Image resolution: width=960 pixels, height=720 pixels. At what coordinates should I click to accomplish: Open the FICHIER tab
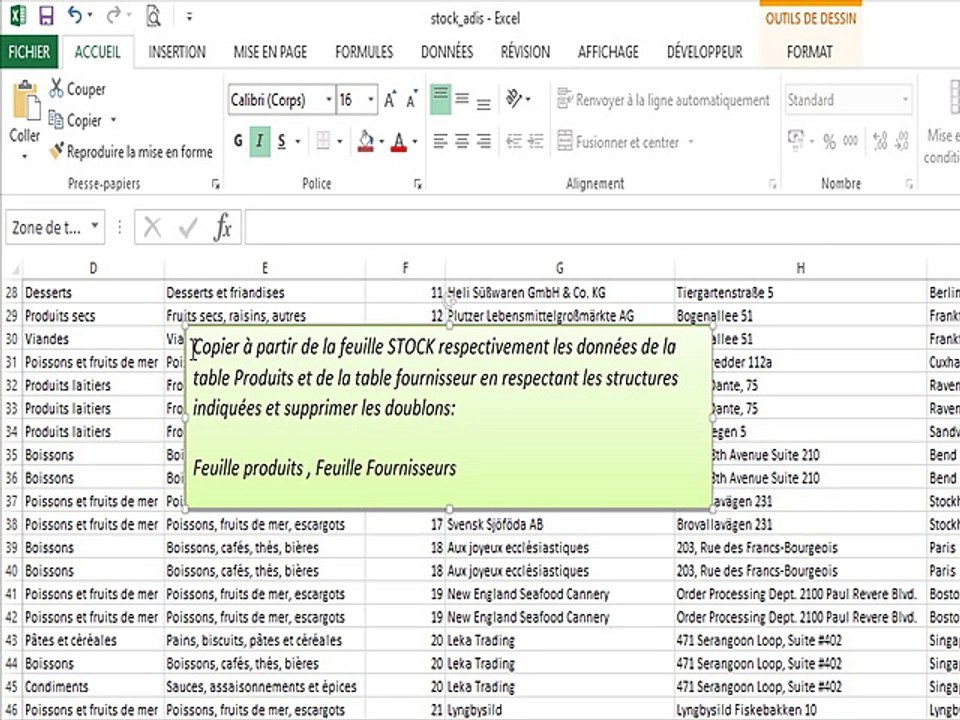[29, 52]
